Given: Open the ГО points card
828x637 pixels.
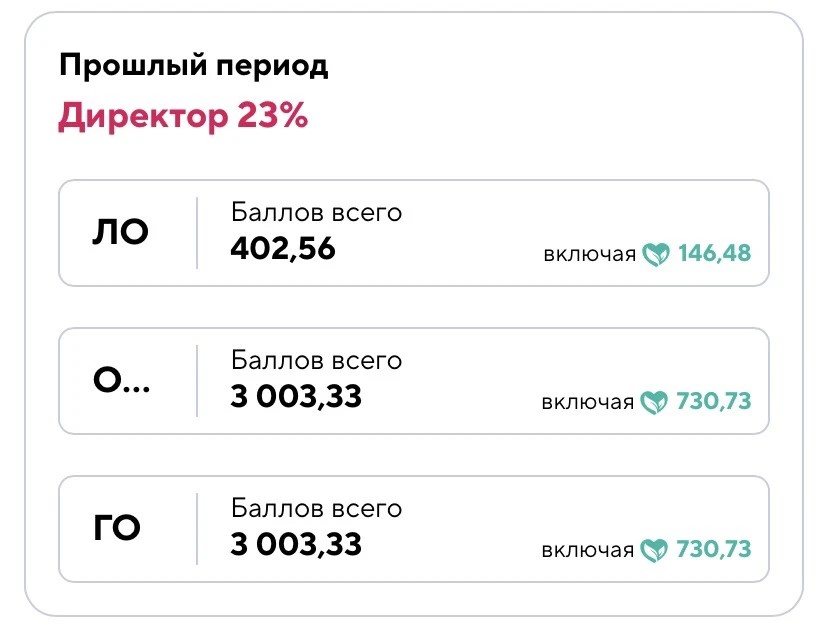Looking at the screenshot, I should pyautogui.click(x=413, y=529).
